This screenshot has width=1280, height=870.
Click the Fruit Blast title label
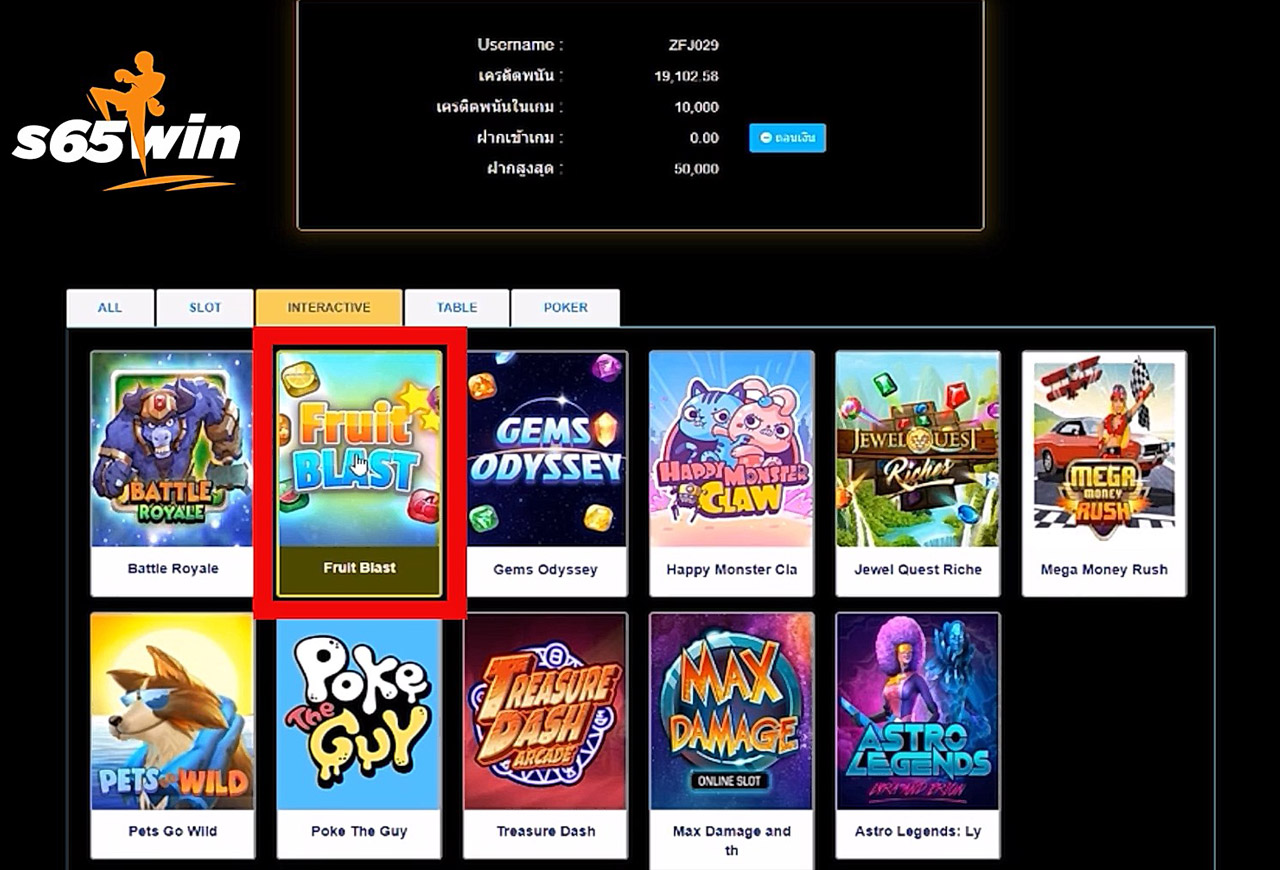[x=359, y=568]
